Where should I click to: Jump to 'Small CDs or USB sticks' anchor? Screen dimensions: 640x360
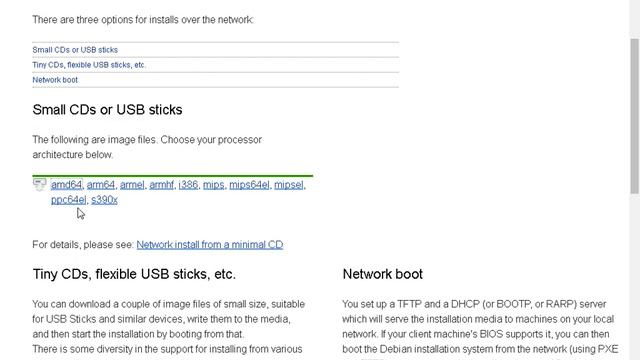[x=75, y=50]
